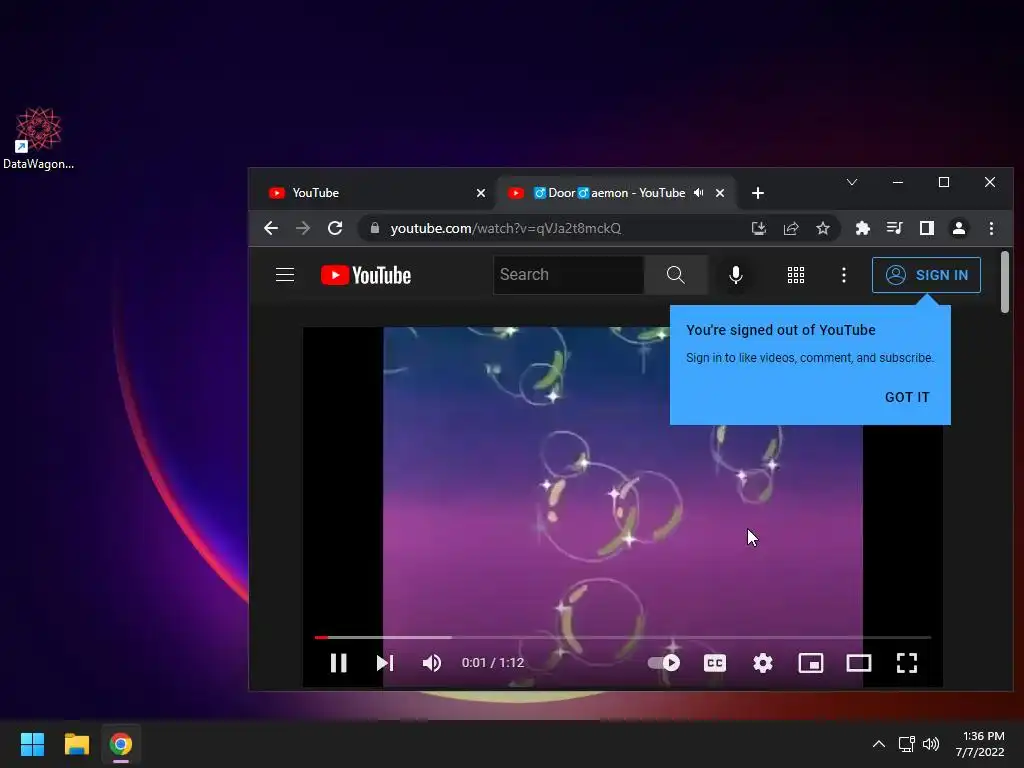Skip to the next video
The width and height of the screenshot is (1024, 768).
385,663
